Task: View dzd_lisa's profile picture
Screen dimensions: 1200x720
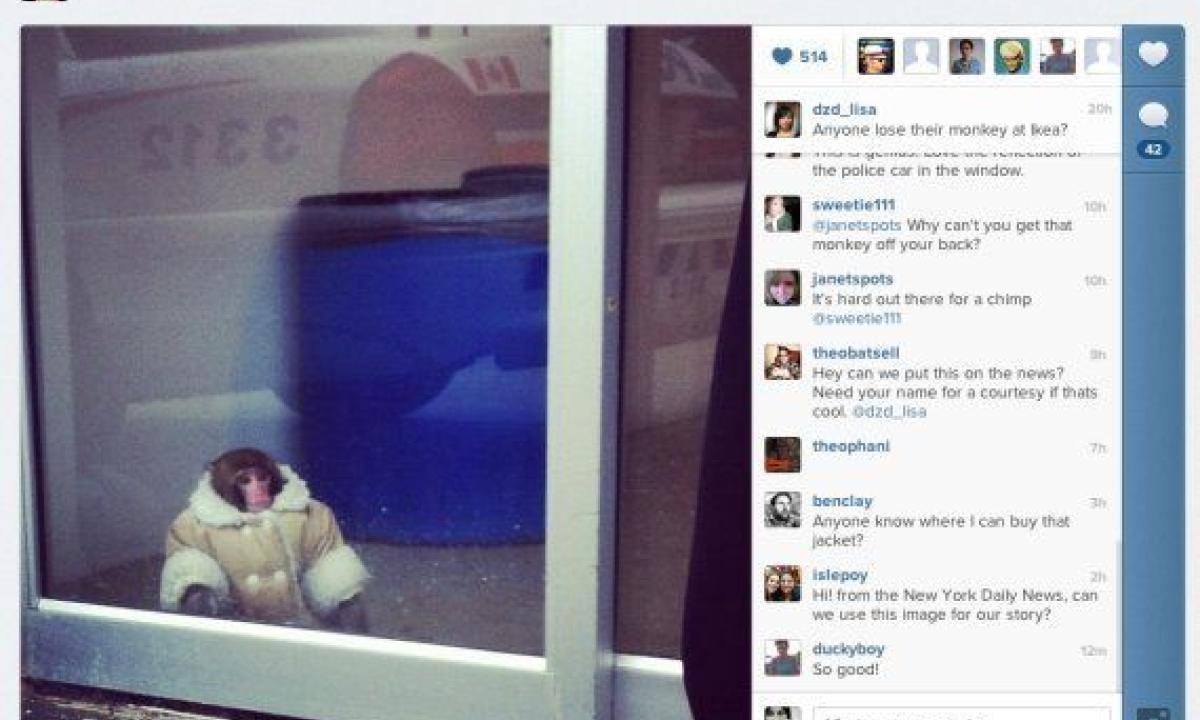Action: coord(782,119)
